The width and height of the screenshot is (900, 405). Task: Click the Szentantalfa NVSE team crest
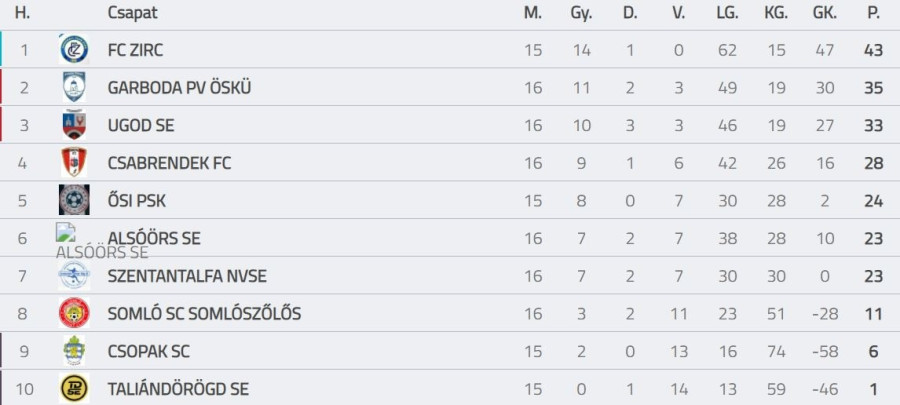[73, 276]
